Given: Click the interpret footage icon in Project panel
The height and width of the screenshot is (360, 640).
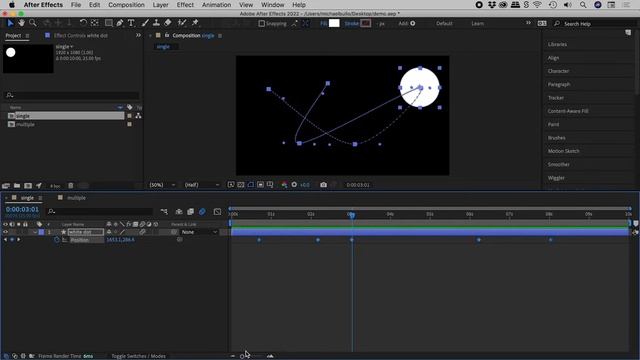Looking at the screenshot, I should (6, 186).
